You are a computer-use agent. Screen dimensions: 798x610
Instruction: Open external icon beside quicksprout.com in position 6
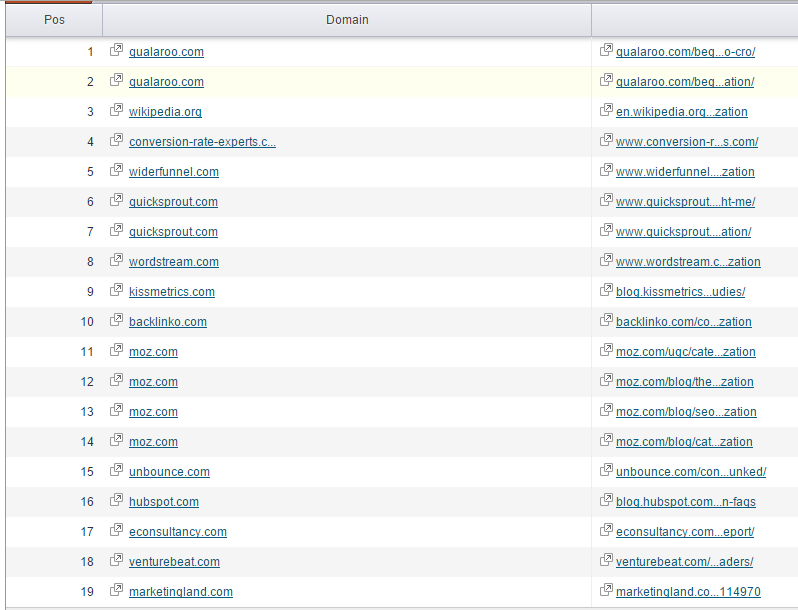point(117,200)
